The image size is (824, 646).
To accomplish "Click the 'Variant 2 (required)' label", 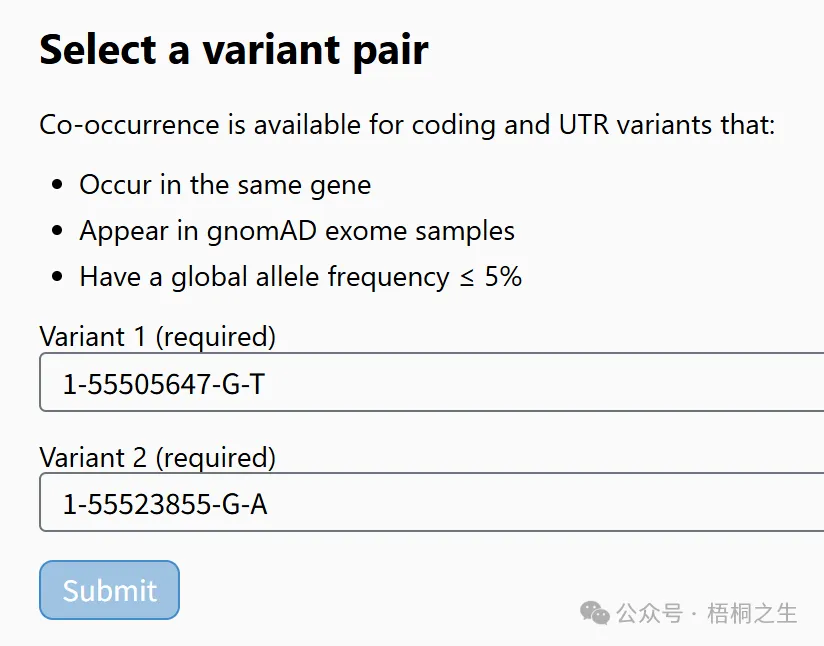I will tap(158, 457).
